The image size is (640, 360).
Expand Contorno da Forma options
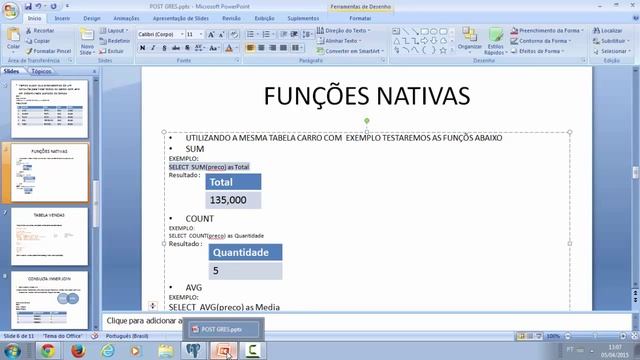point(541,41)
